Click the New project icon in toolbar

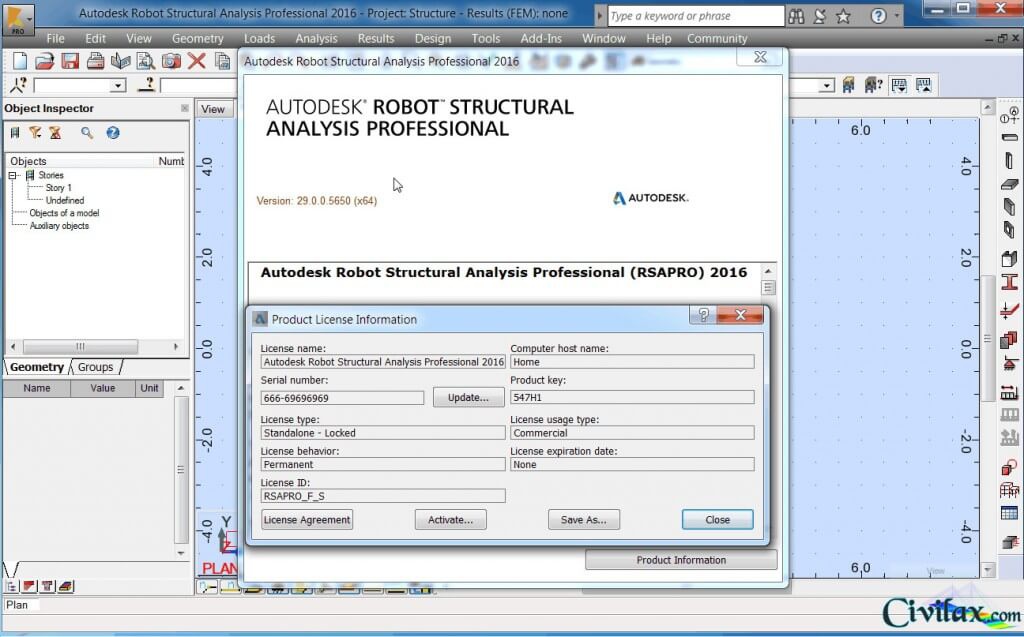[20, 61]
